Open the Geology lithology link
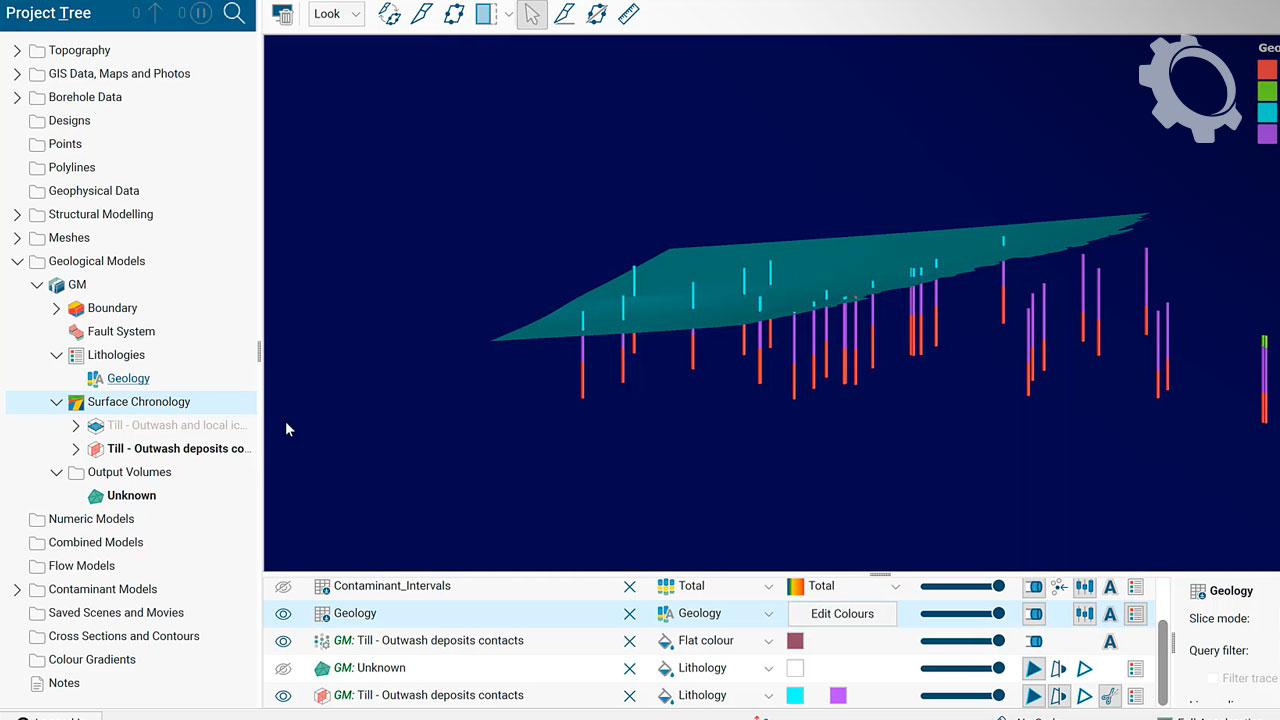The height and width of the screenshot is (720, 1280). coord(128,378)
